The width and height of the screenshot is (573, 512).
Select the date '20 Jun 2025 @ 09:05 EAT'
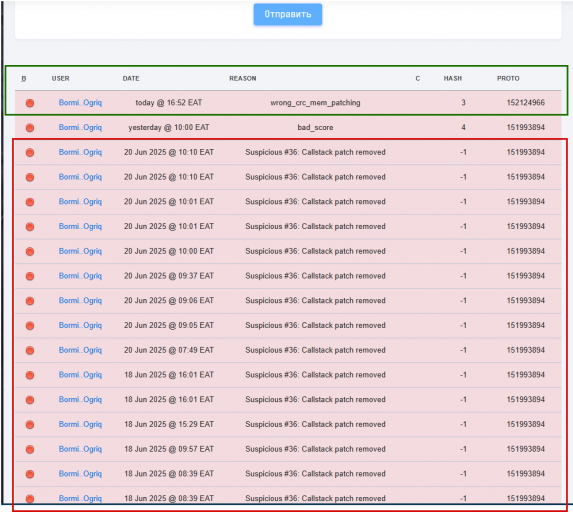click(x=169, y=325)
